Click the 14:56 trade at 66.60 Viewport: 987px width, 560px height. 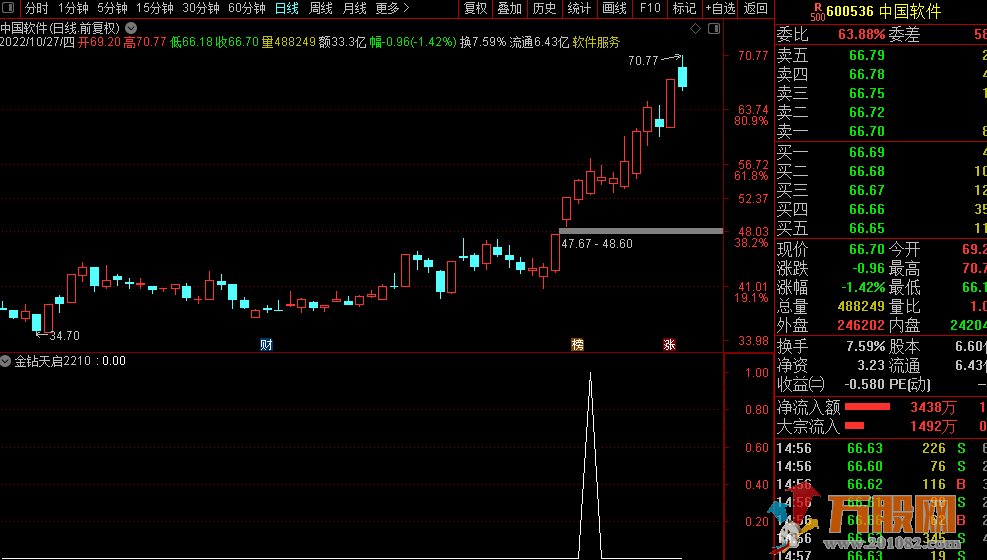(881, 466)
